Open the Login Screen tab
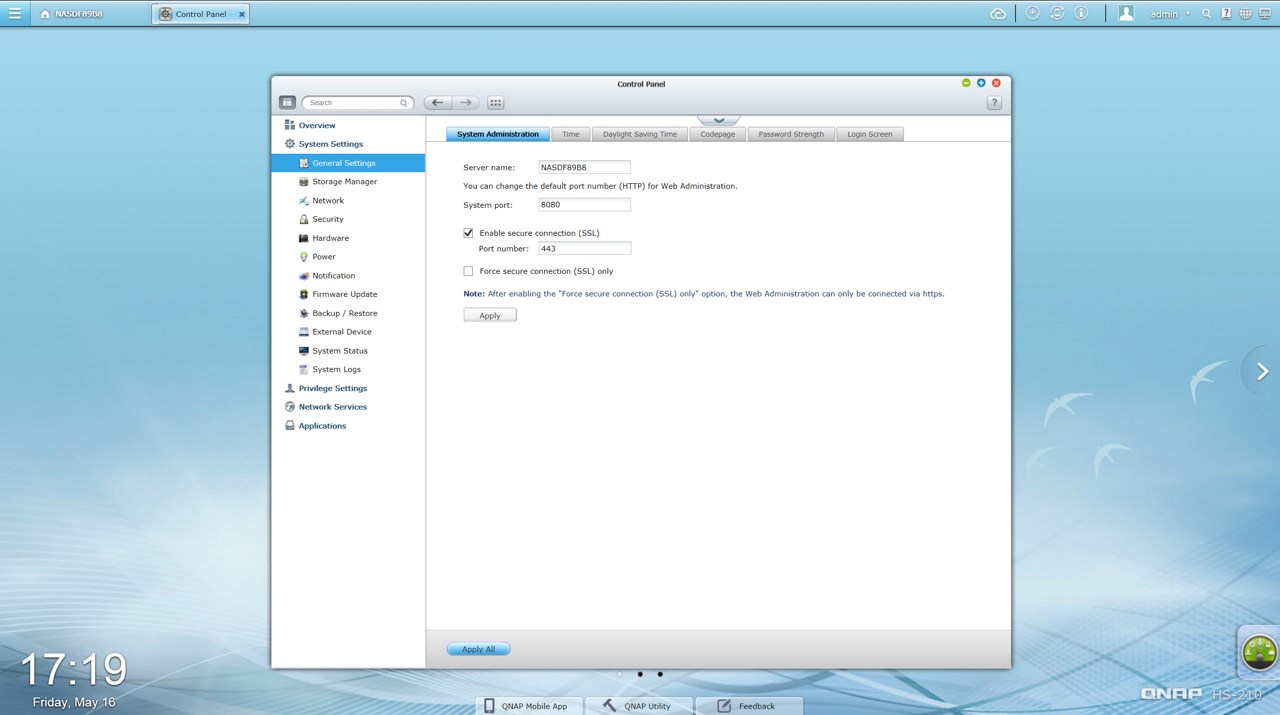The image size is (1280, 715). (870, 134)
